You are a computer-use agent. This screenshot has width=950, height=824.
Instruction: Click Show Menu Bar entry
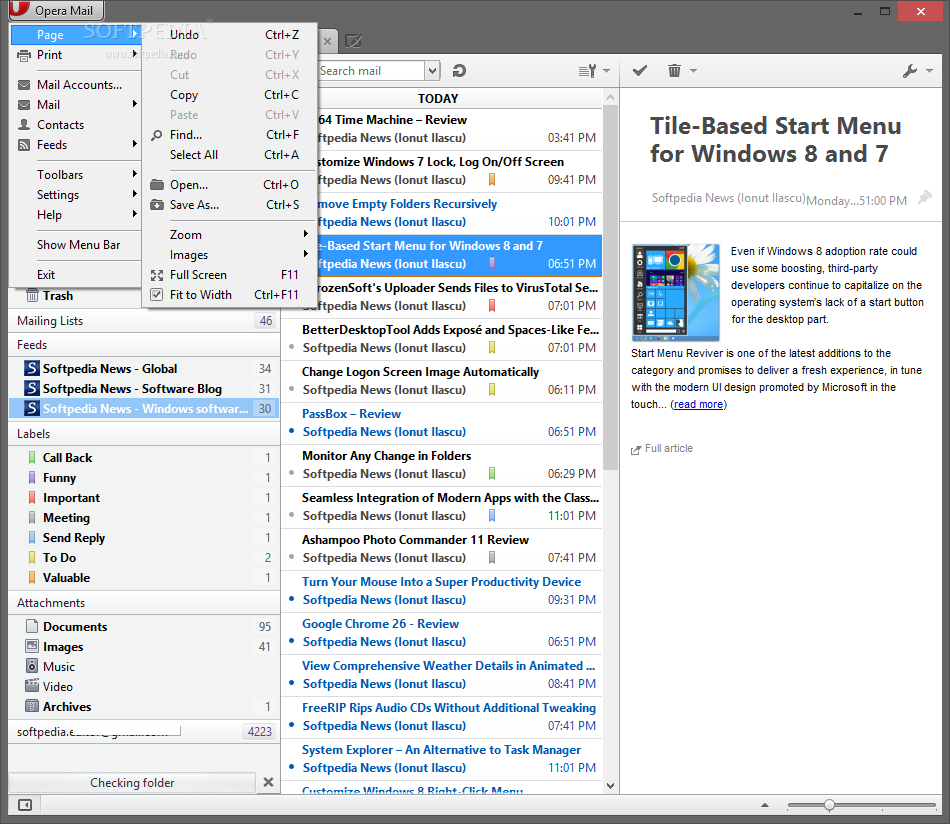76,245
